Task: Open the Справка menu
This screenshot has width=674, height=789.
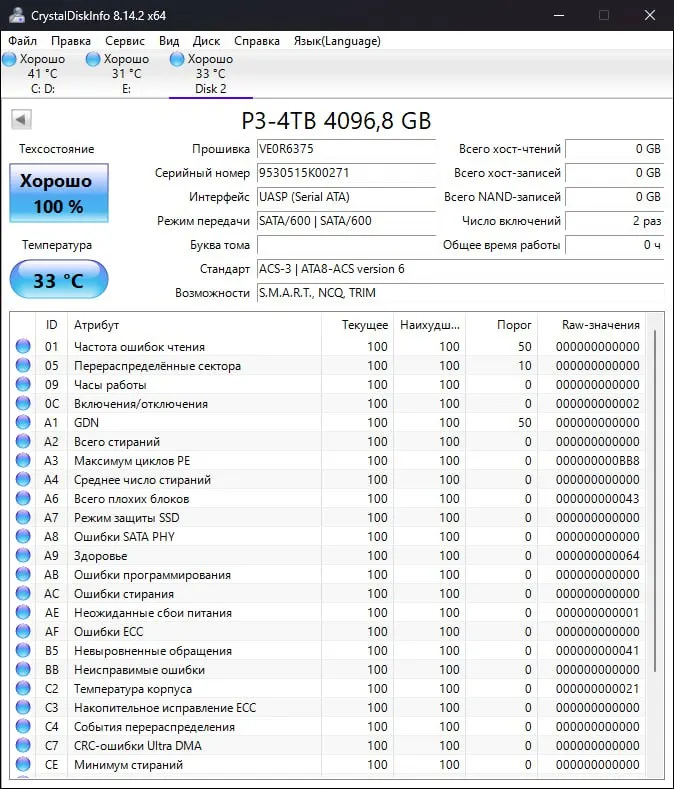Action: pos(257,41)
